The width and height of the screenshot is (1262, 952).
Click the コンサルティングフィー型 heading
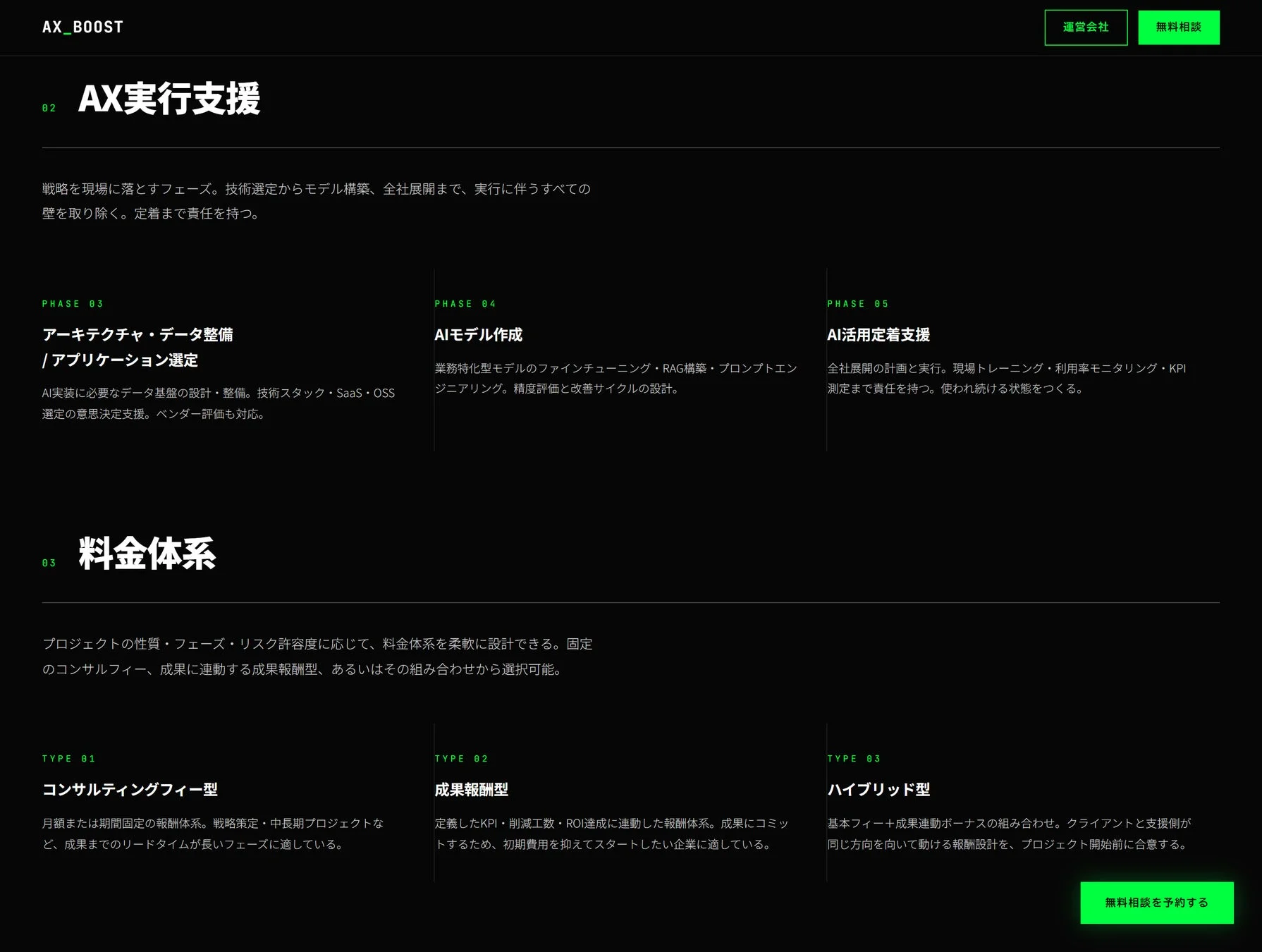[130, 790]
